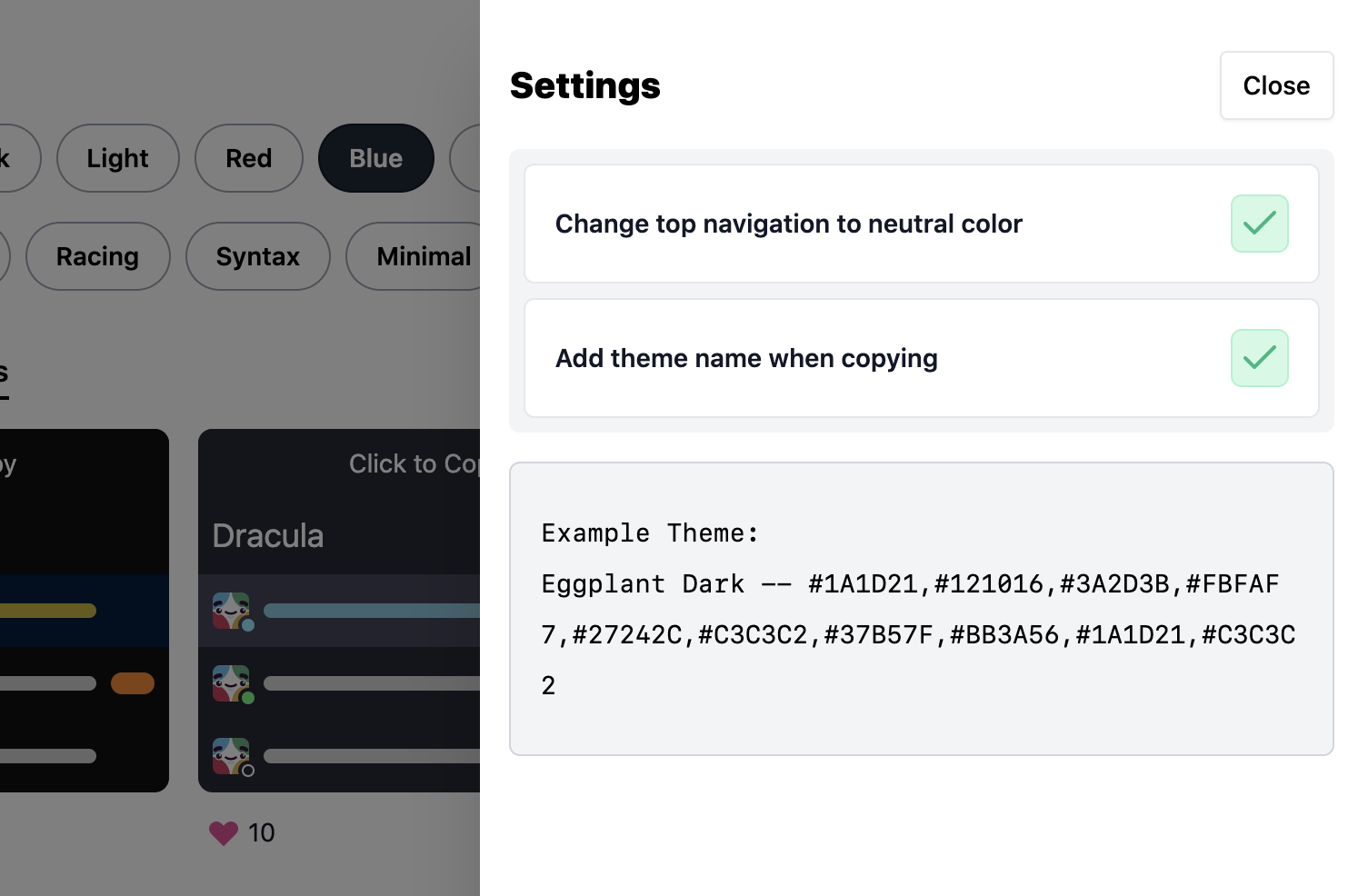Click the third Dracula avatar with offline status

click(231, 756)
